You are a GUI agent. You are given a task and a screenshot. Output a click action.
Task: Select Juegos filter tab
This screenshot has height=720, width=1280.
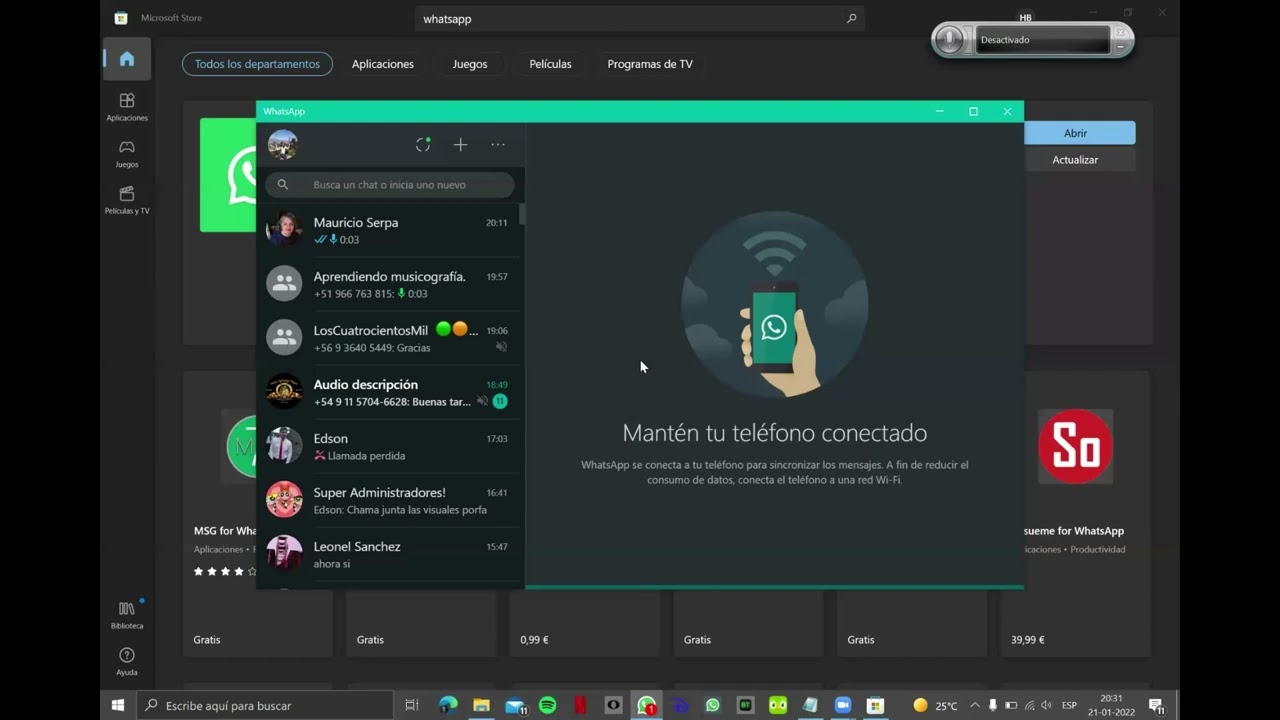click(470, 64)
